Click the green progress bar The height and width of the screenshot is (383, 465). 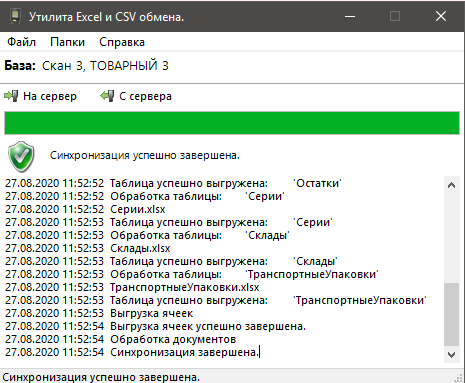[x=232, y=123]
